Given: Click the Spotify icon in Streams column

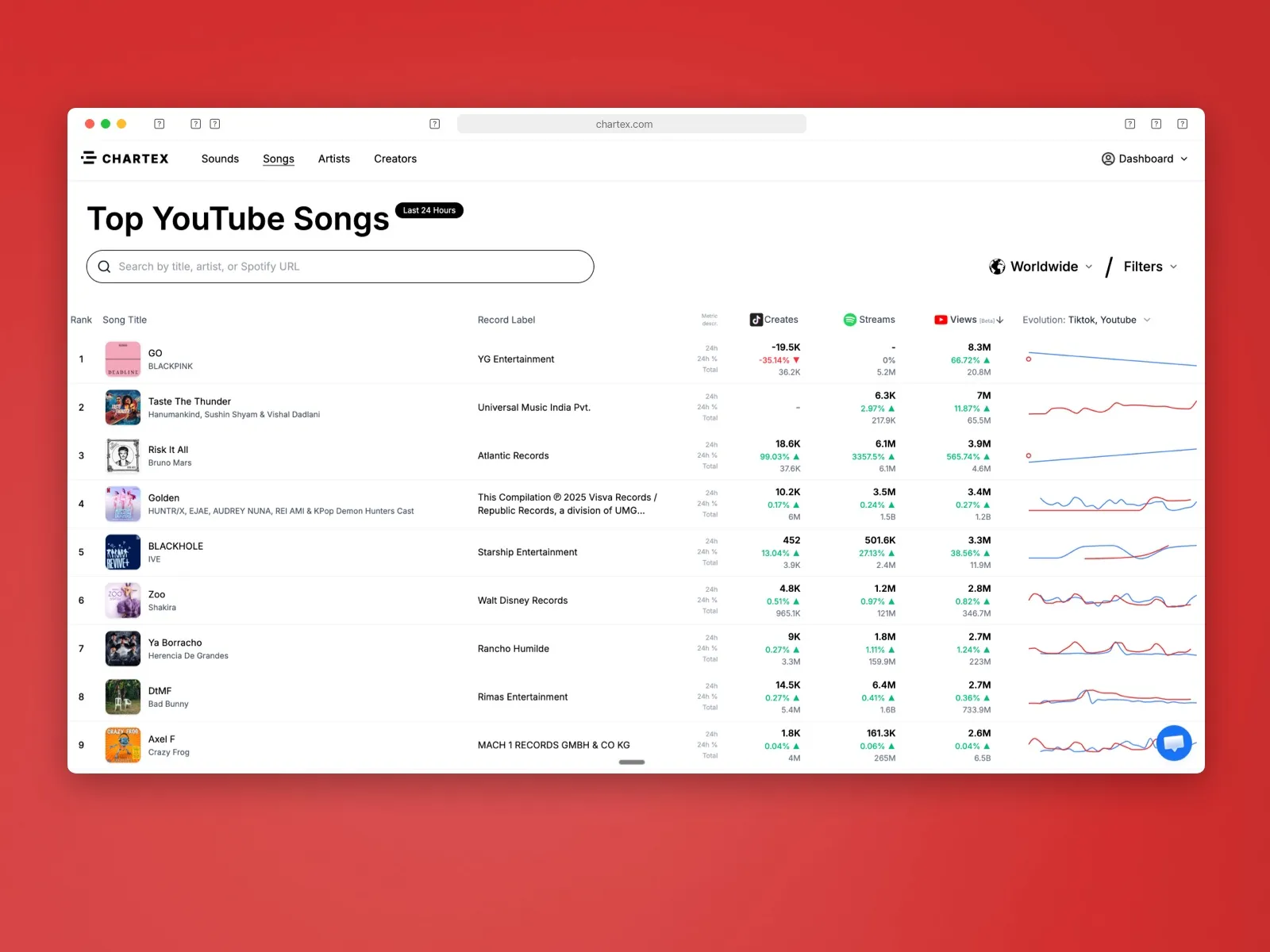Looking at the screenshot, I should point(849,320).
